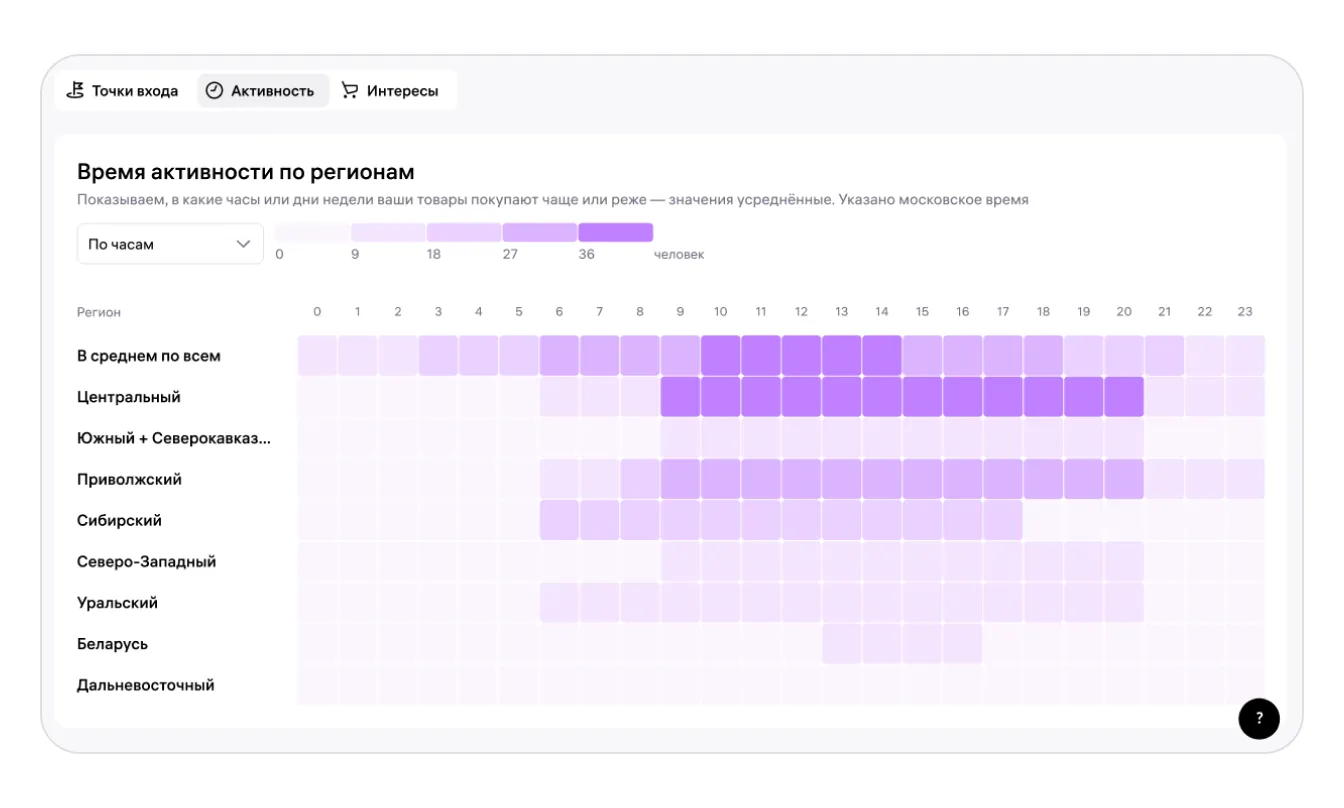The image size is (1344, 808).
Task: Click the flag icon on Точки входа tab
Action: point(75,90)
